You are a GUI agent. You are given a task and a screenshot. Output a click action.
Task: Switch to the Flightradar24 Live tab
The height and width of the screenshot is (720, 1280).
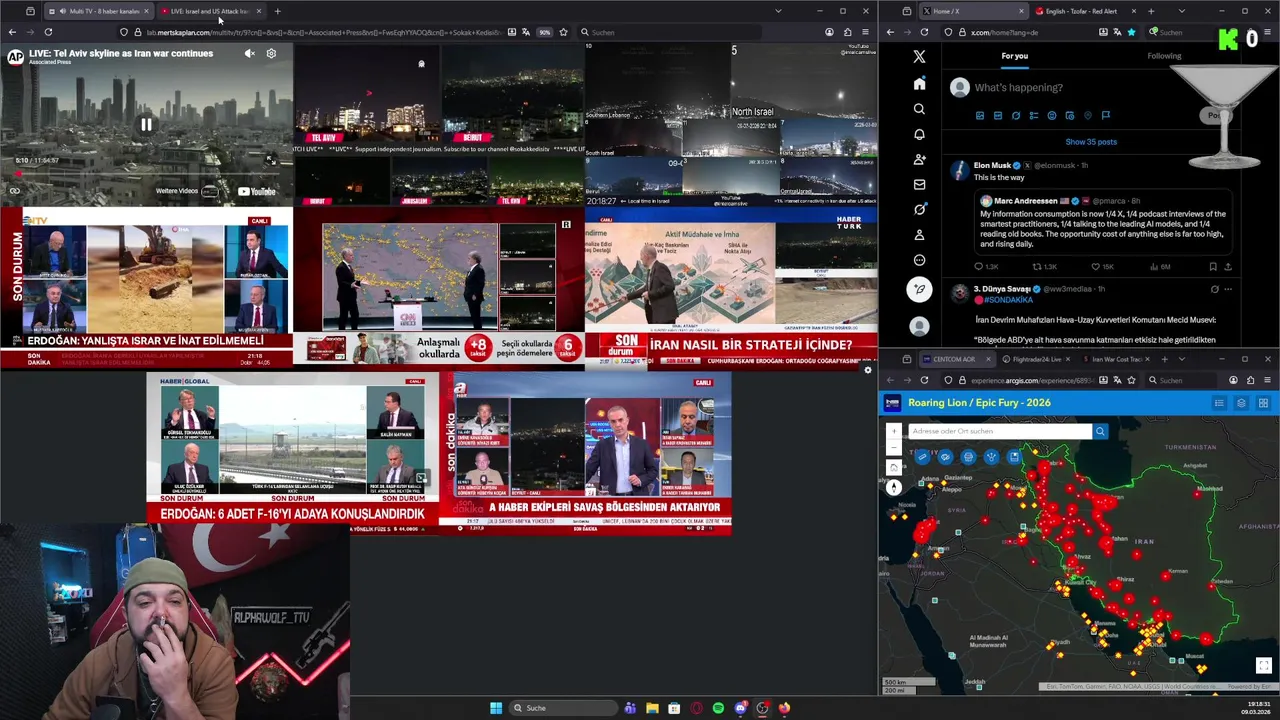1035,359
